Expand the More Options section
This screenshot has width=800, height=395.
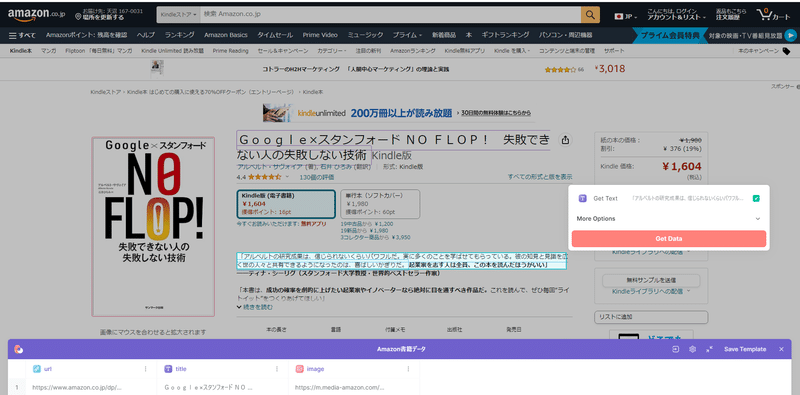[668, 218]
